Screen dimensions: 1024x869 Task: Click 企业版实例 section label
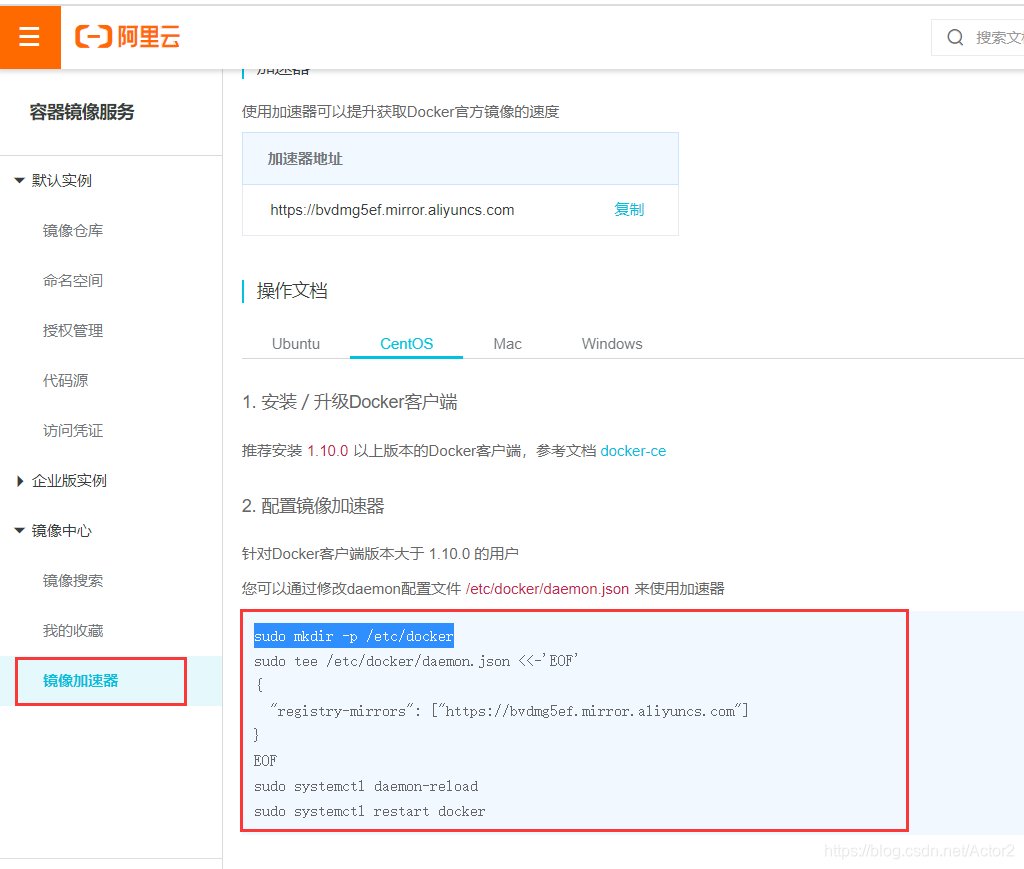point(69,481)
